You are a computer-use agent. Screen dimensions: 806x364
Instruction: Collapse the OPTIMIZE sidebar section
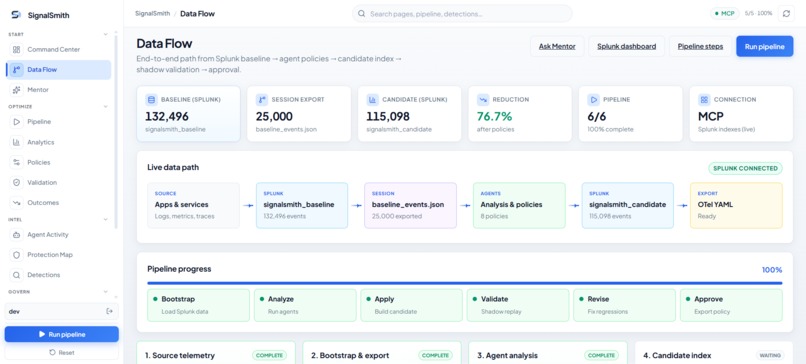click(105, 107)
